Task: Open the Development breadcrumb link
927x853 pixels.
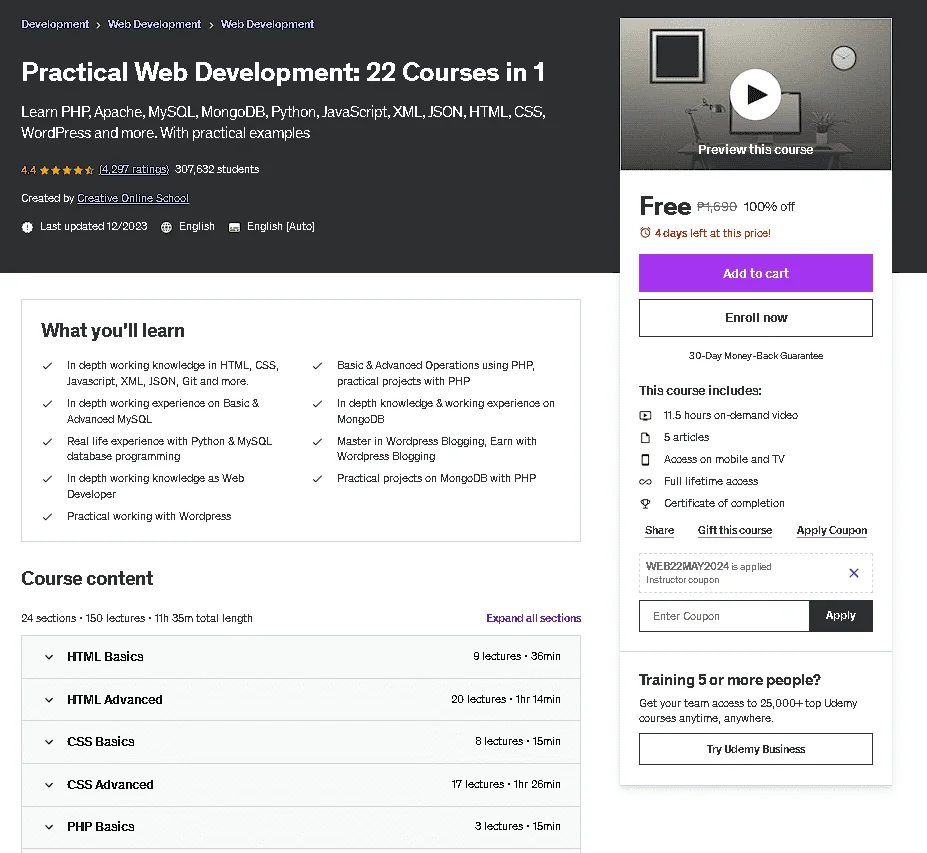Action: click(x=55, y=24)
